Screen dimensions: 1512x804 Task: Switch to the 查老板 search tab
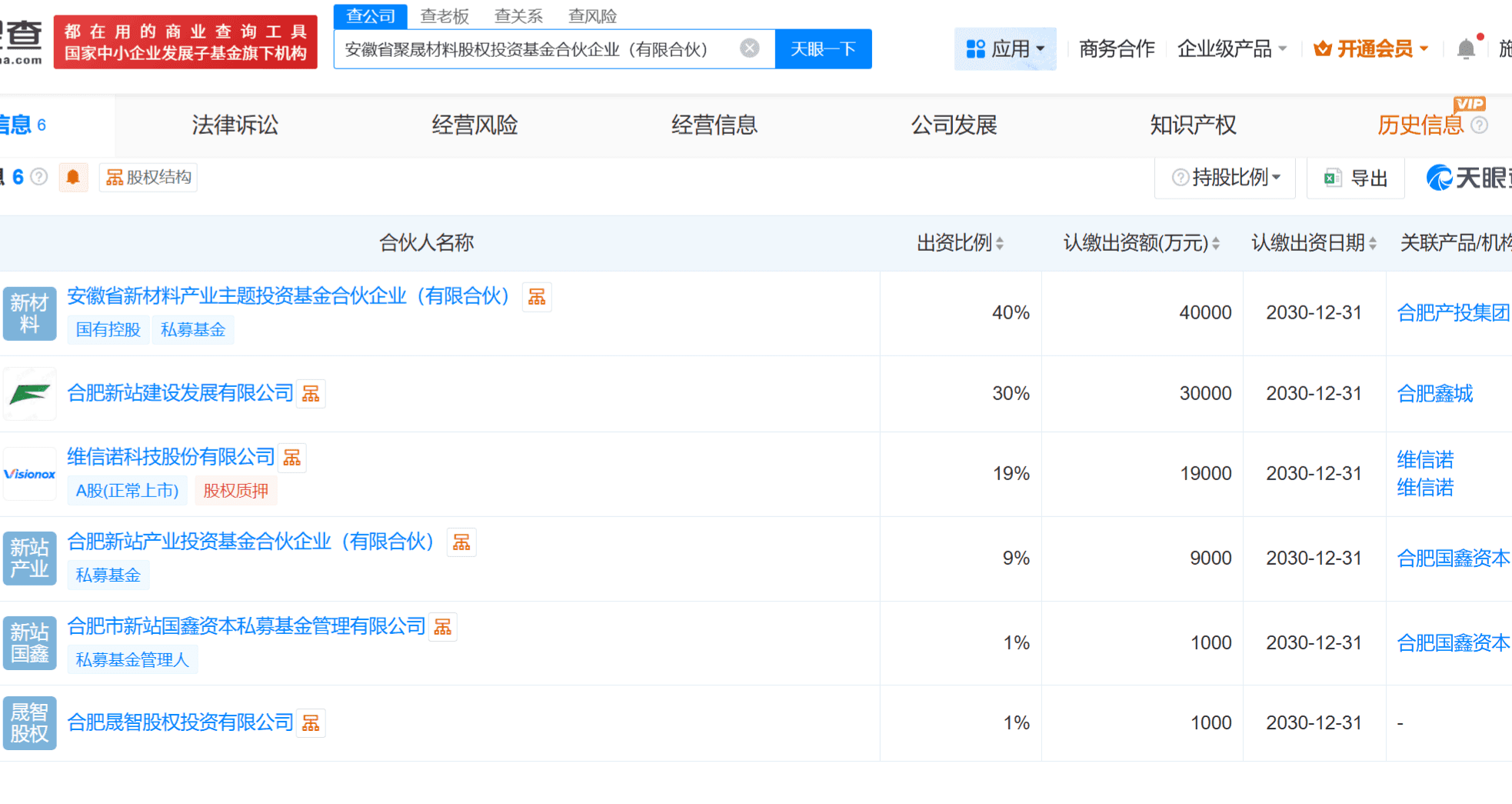[445, 15]
